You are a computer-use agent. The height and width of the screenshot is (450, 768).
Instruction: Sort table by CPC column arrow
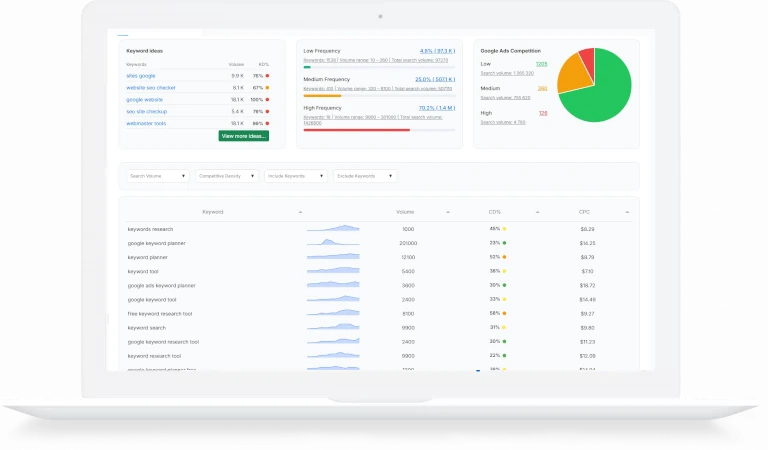coord(627,212)
